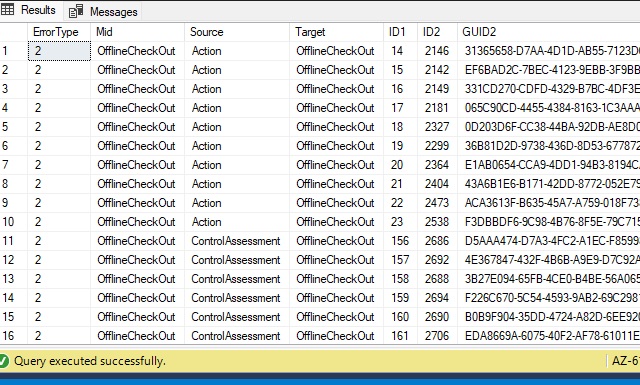
Task: Click GUID2 cell starting 3B27E094-65FB
Action: pyautogui.click(x=549, y=279)
